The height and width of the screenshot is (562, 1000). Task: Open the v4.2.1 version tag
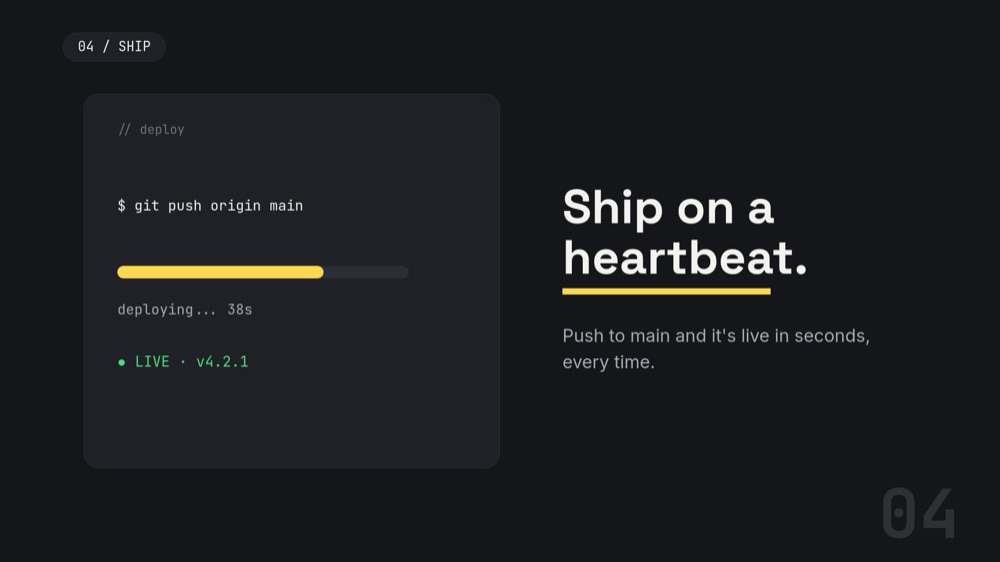coord(222,362)
